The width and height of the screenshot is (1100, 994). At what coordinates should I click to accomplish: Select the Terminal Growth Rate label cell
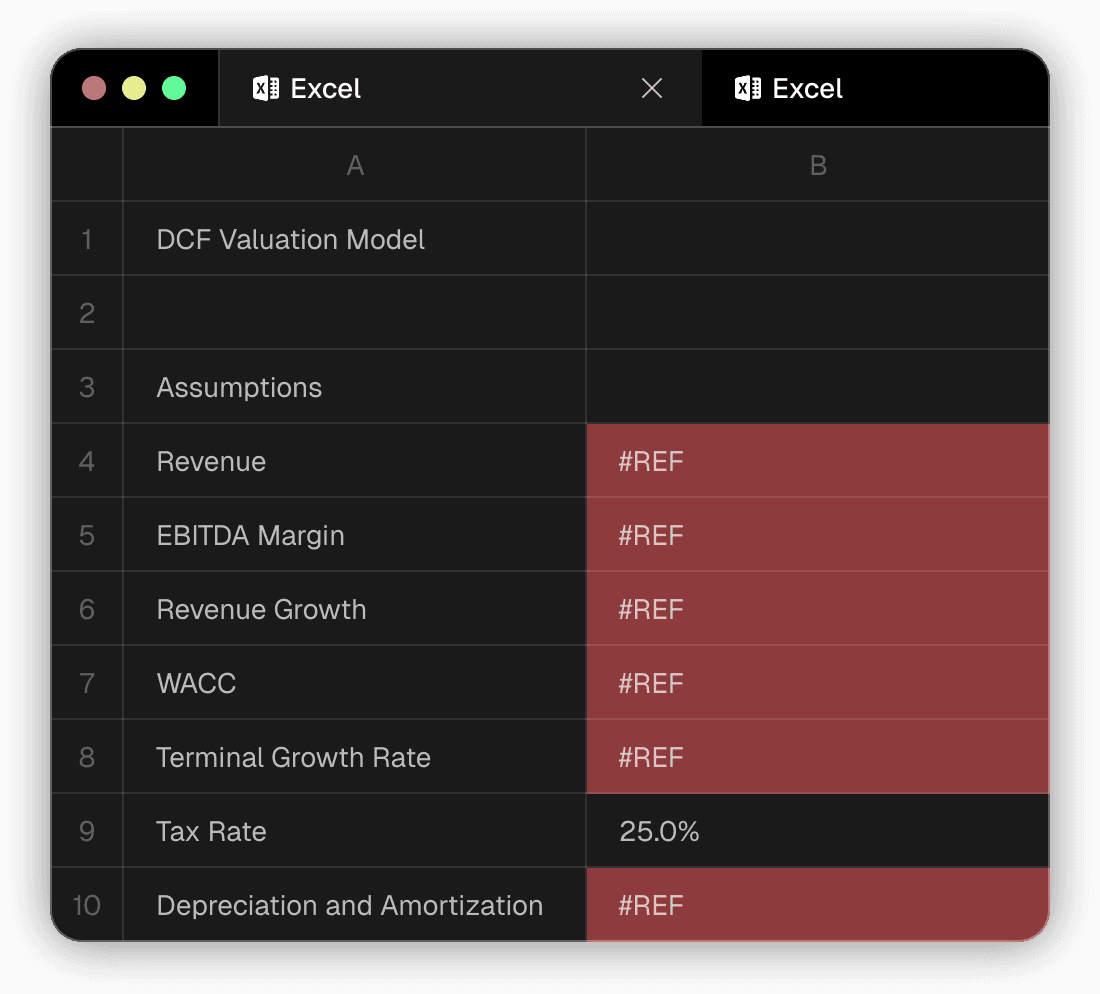(x=354, y=757)
